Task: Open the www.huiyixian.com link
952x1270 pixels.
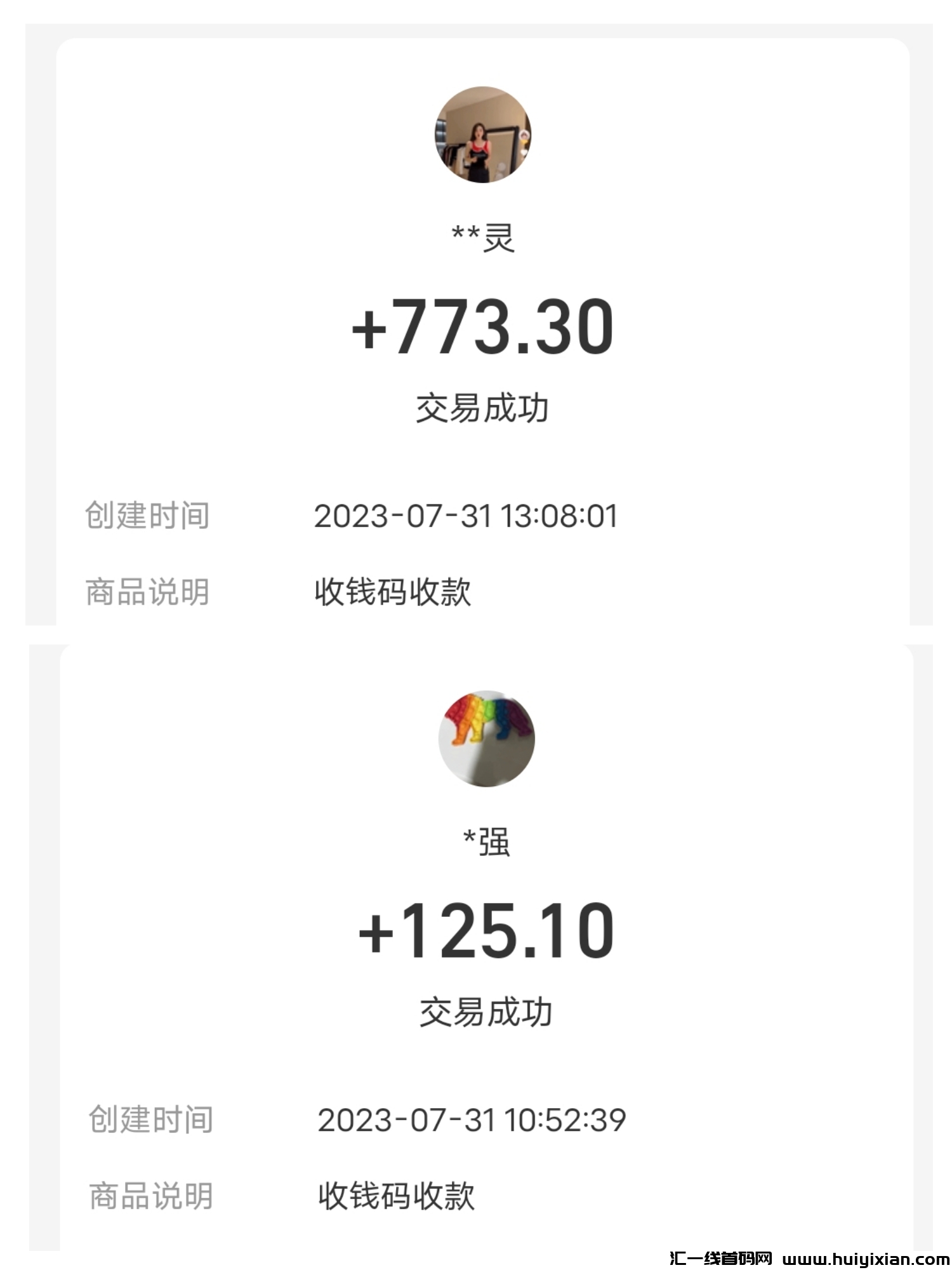Action: (x=866, y=1259)
